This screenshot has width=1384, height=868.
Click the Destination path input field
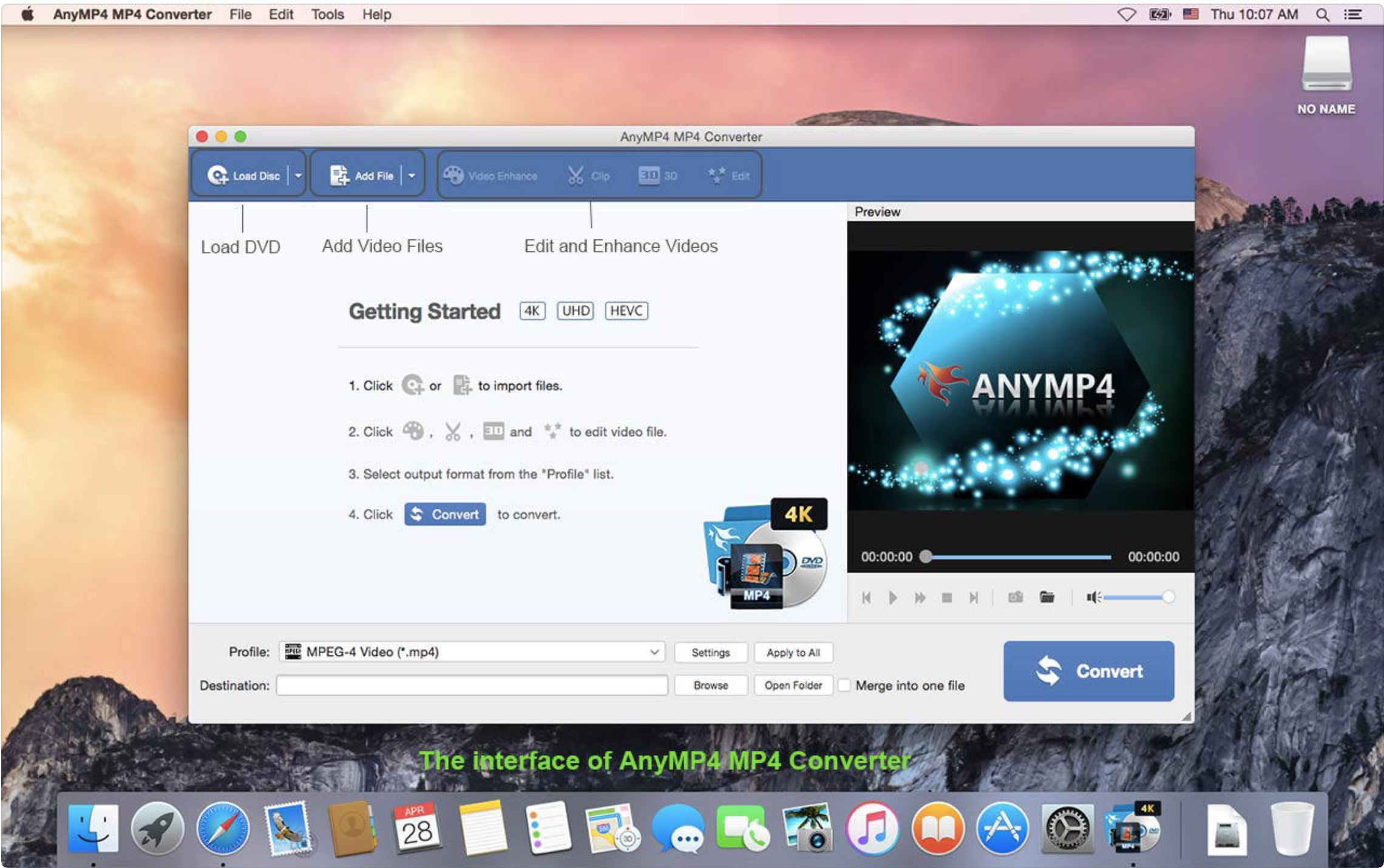coord(472,685)
